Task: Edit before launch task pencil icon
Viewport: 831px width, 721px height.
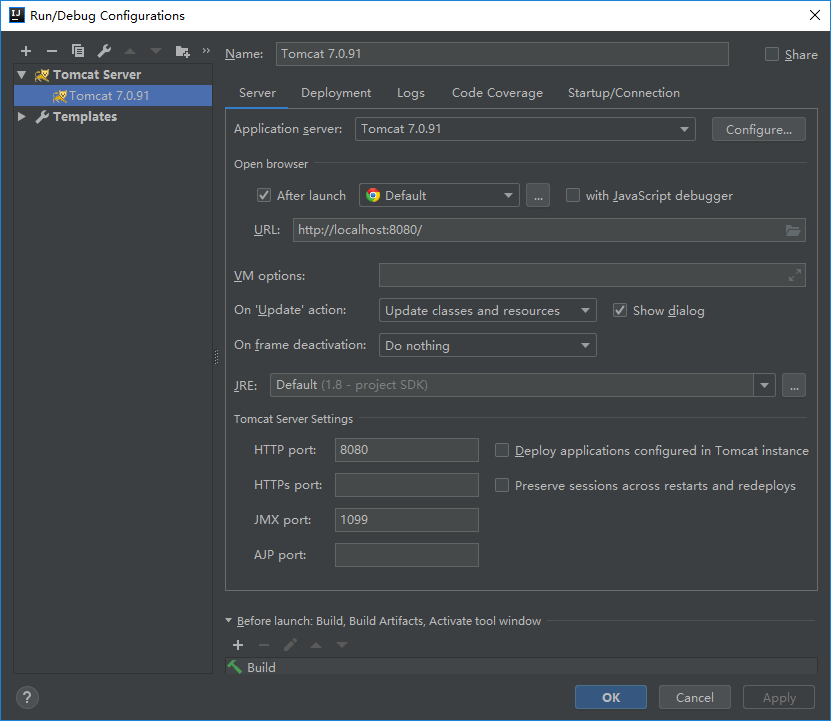Action: pyautogui.click(x=290, y=645)
